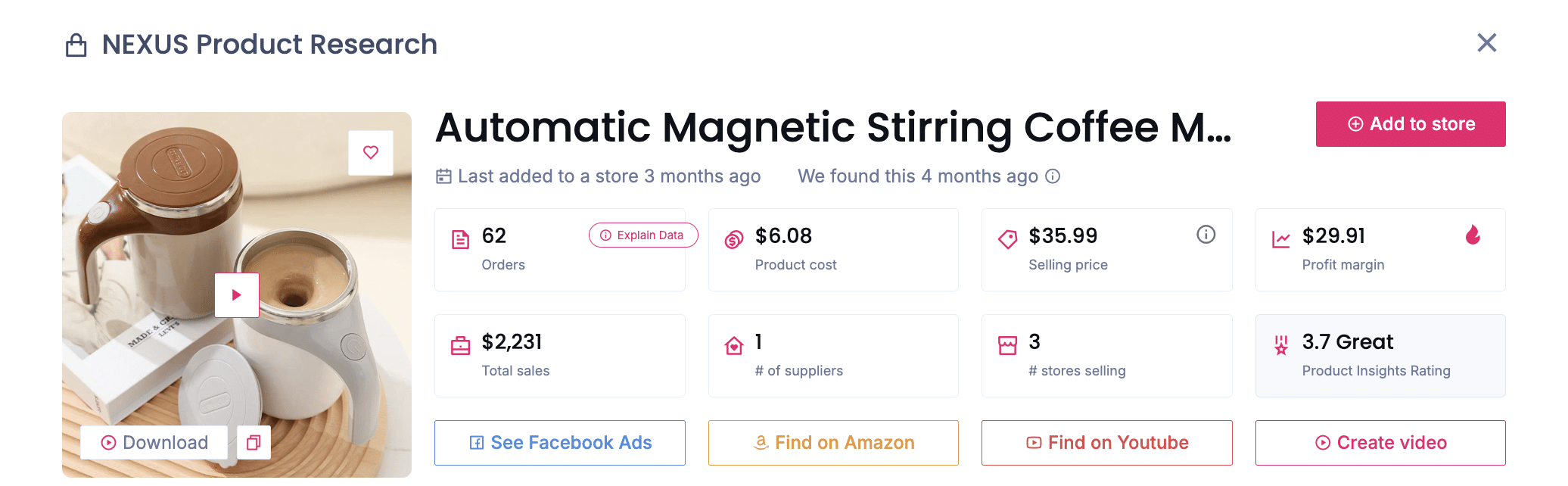Click Download below the product image
The width and height of the screenshot is (1568, 486).
(x=154, y=443)
